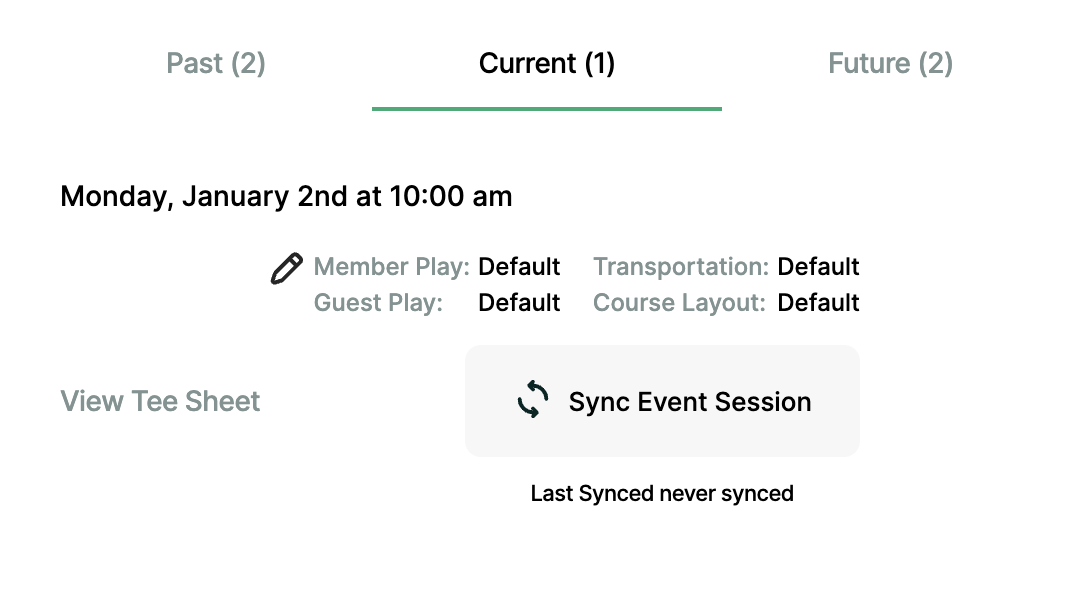1076x598 pixels.
Task: Switch to the Past (2) tab
Action: click(215, 63)
